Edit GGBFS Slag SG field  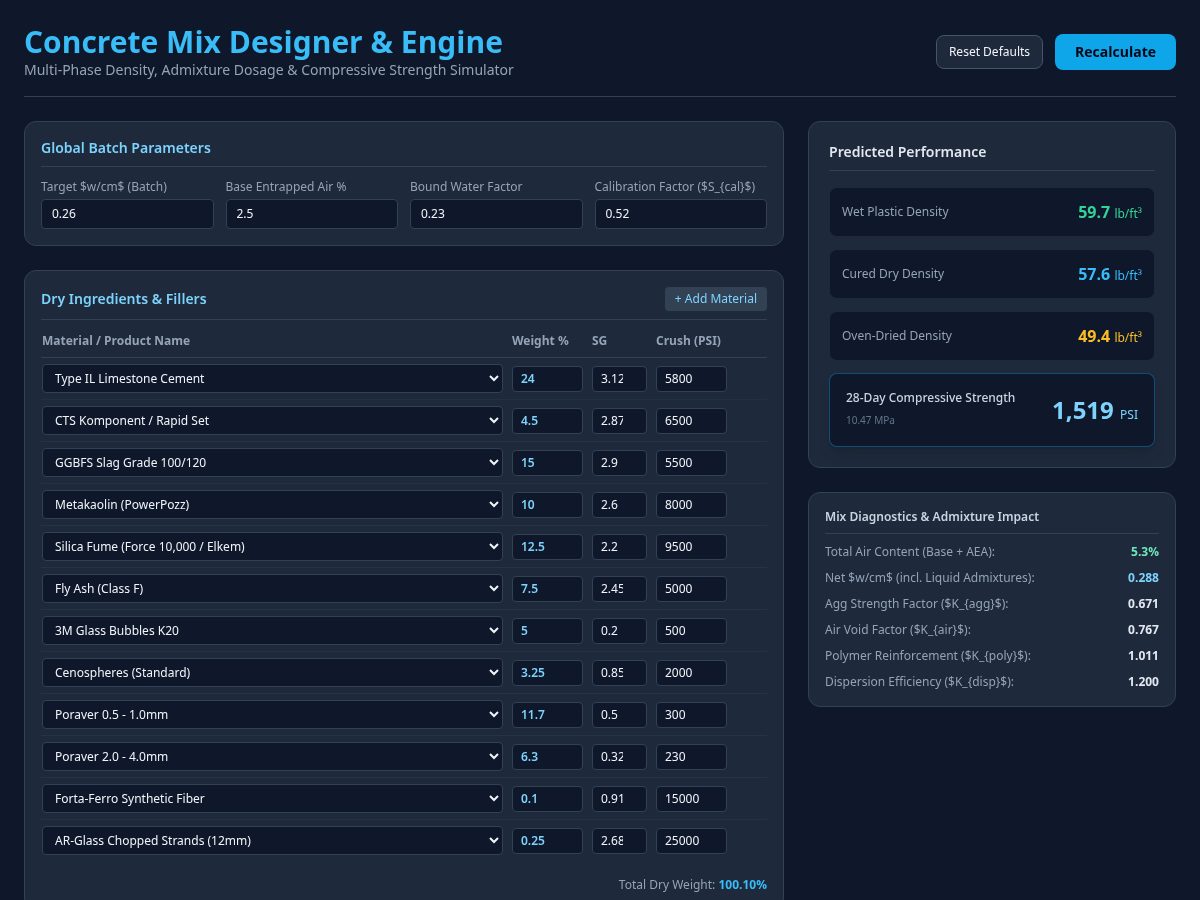click(x=619, y=463)
